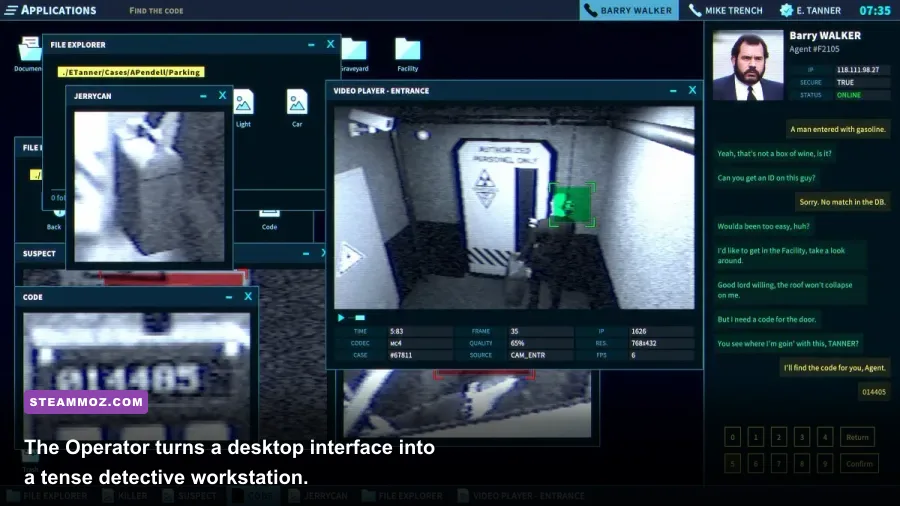
Task: Switch to the Mike Trench call tab
Action: pyautogui.click(x=726, y=10)
